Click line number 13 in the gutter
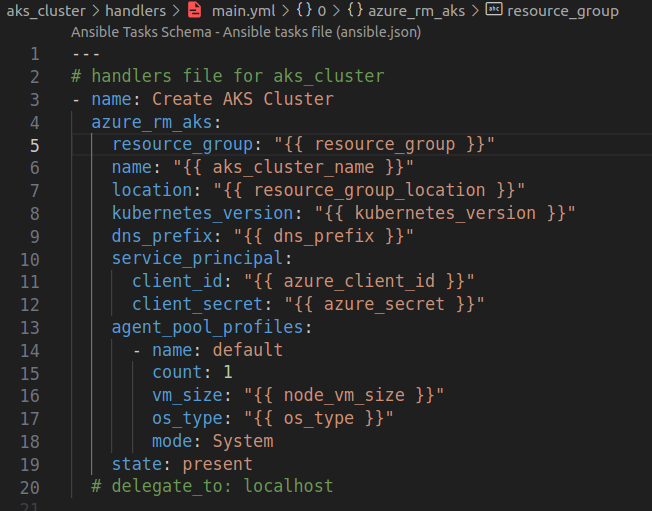652x511 pixels. click(x=30, y=326)
